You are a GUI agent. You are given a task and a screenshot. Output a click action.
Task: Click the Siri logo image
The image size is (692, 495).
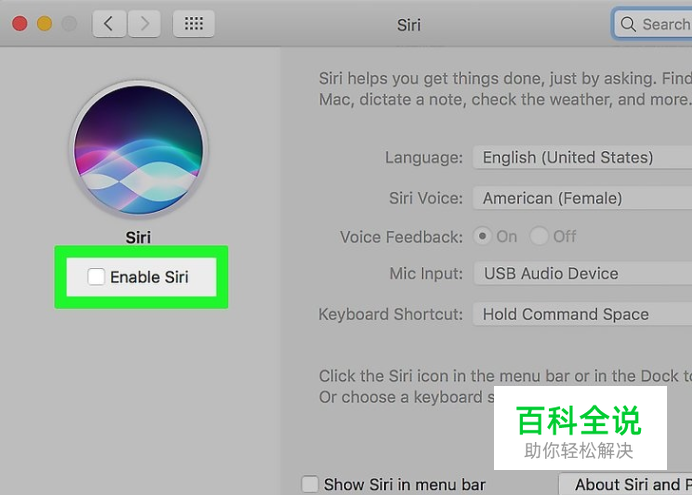coord(139,150)
